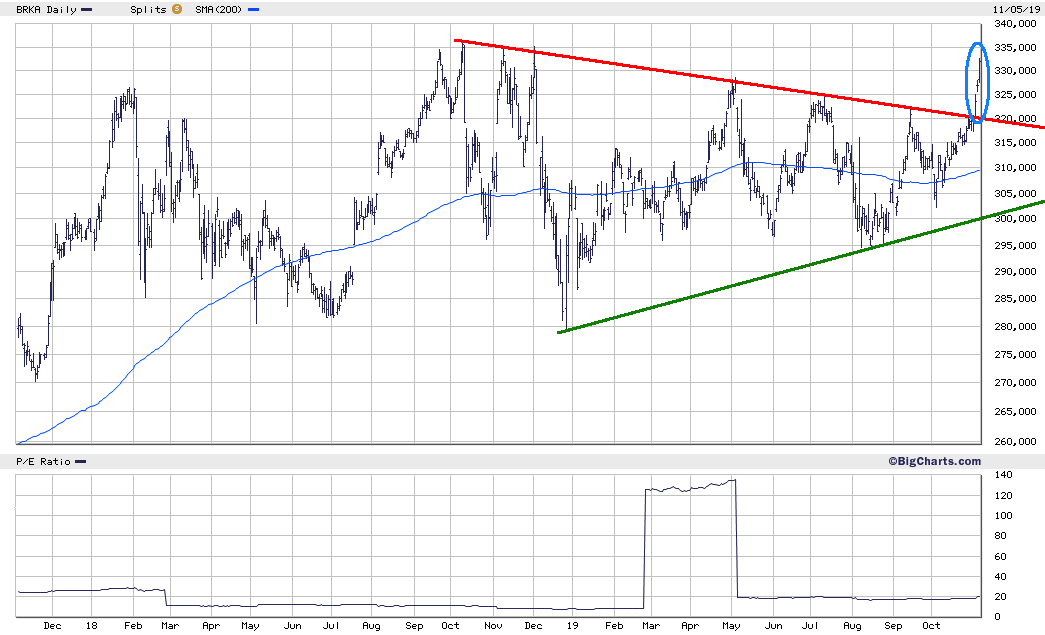Click the 285,000 price axis label
The height and width of the screenshot is (635, 1045).
1016,299
